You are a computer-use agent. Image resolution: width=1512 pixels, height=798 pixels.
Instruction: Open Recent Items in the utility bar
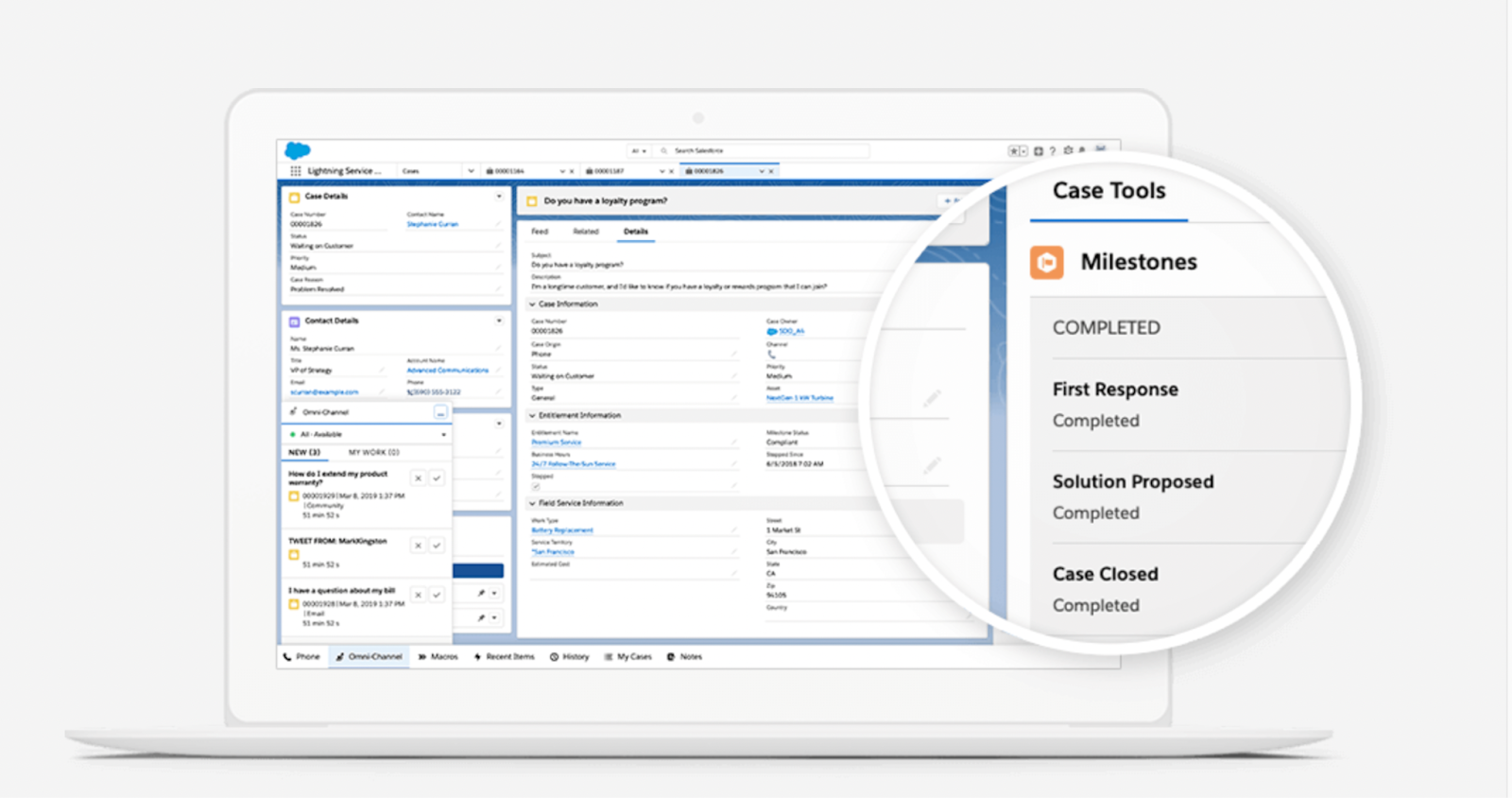(505, 656)
